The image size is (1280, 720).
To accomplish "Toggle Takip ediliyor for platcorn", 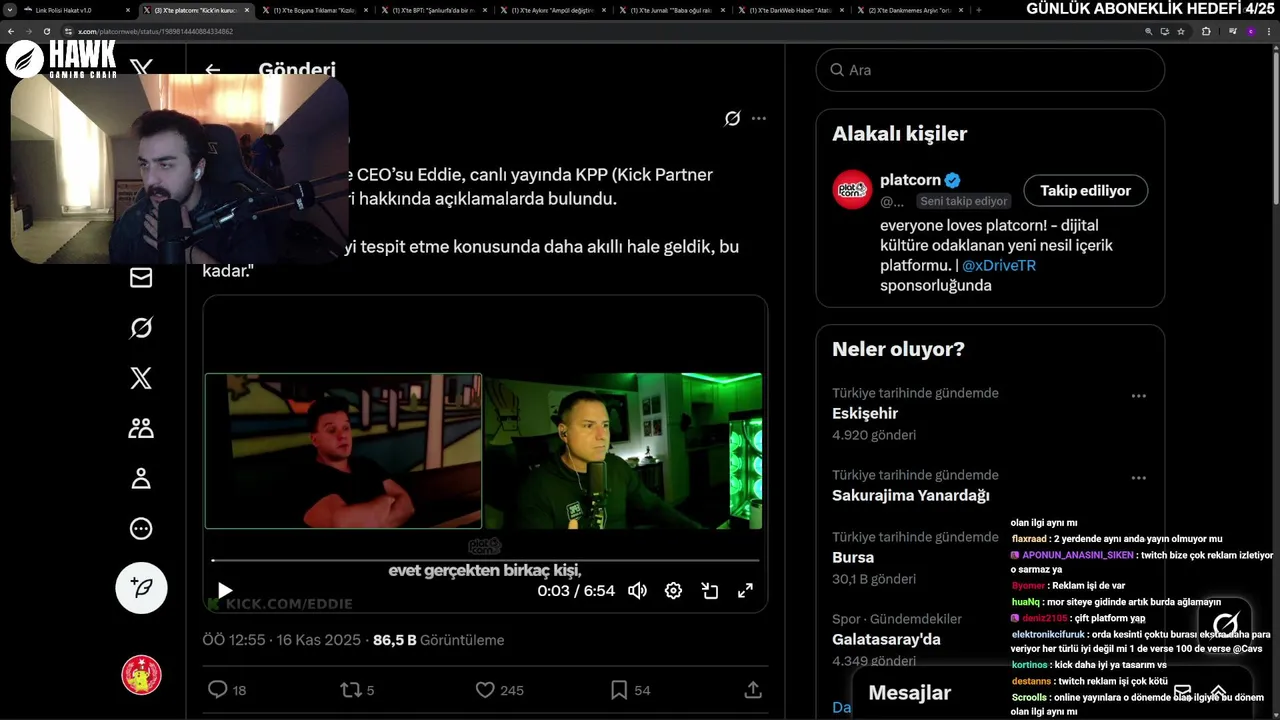I will (1085, 190).
